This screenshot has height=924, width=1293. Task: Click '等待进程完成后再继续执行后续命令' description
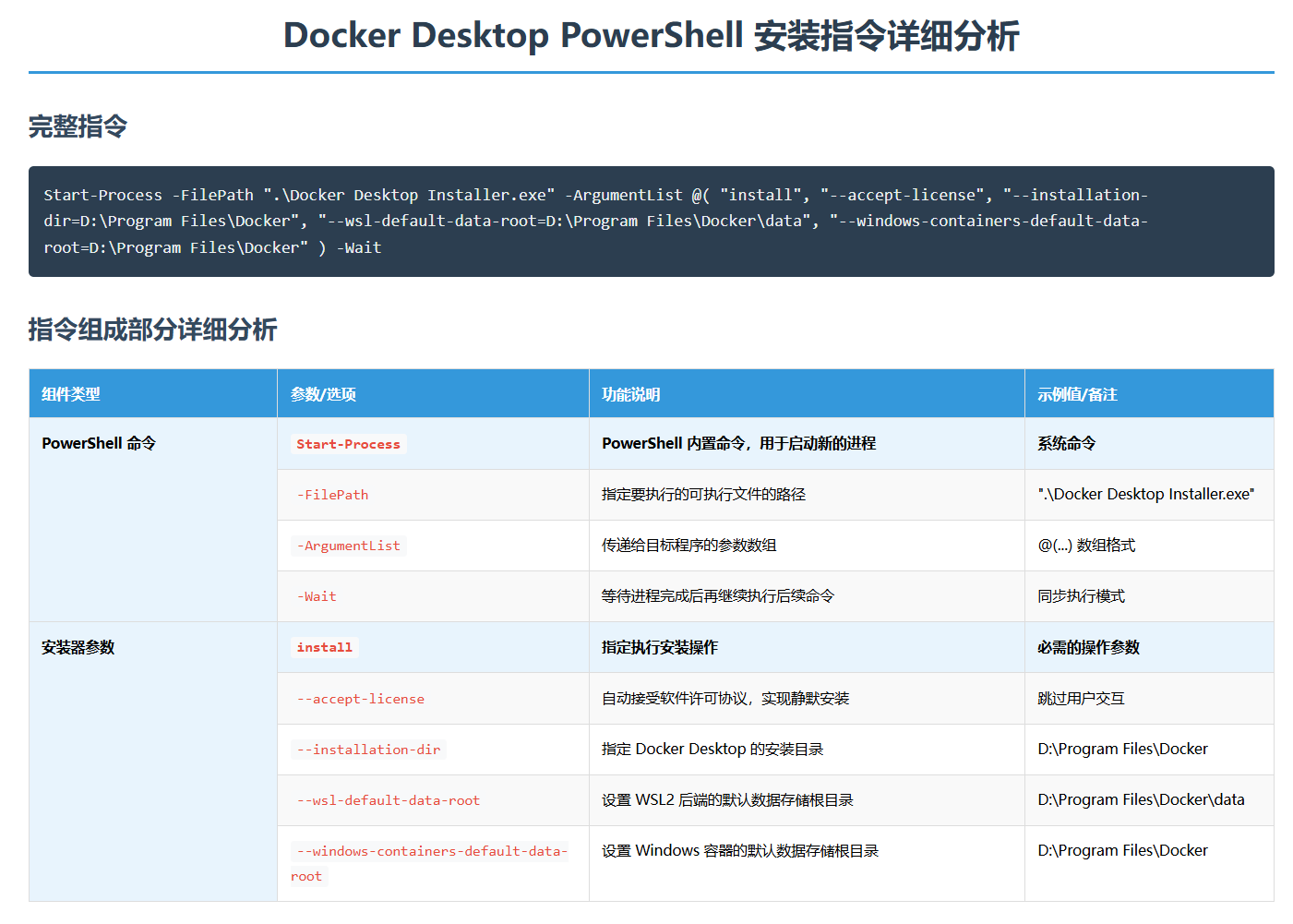click(718, 595)
